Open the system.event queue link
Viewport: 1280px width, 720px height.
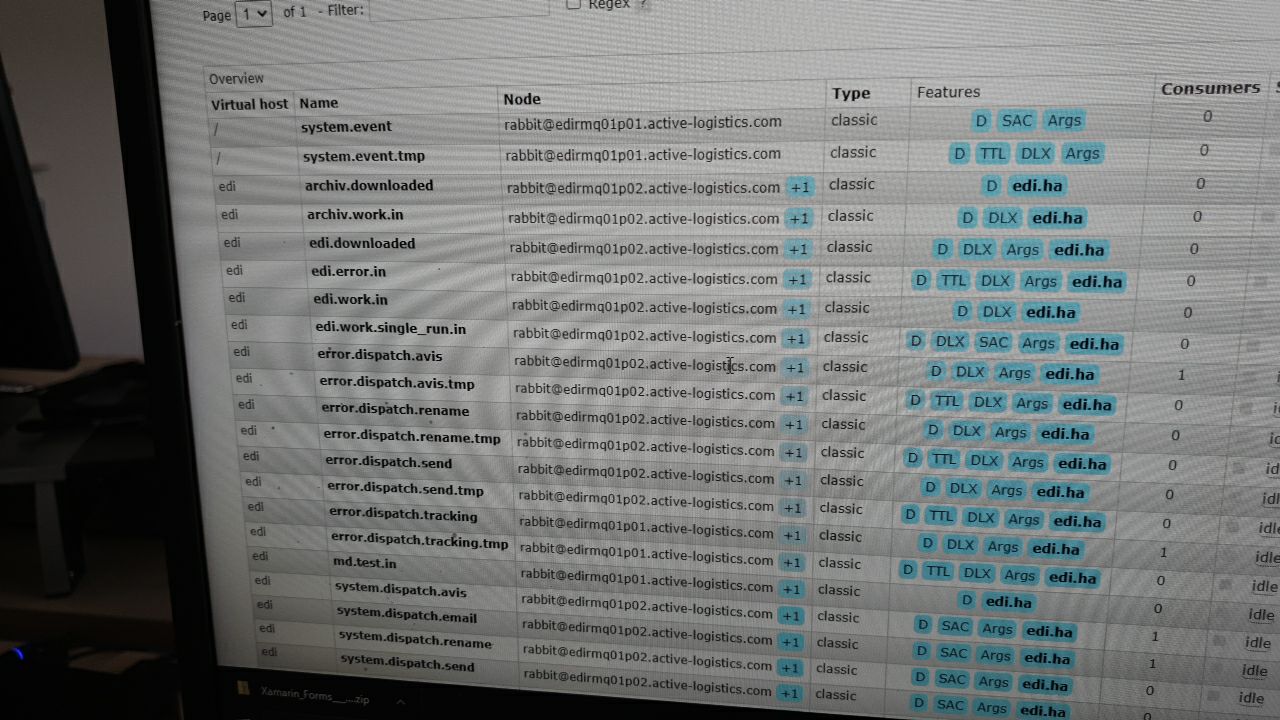tap(347, 127)
